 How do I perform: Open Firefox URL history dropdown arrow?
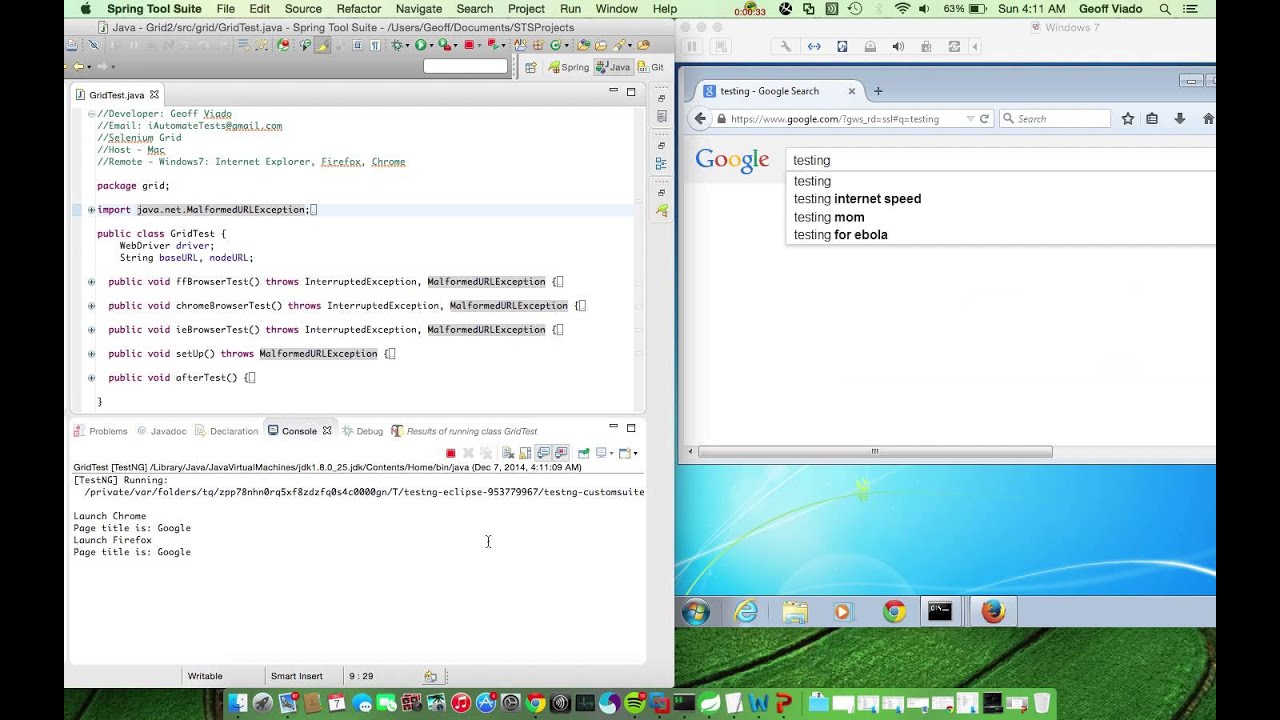pyautogui.click(x=969, y=119)
